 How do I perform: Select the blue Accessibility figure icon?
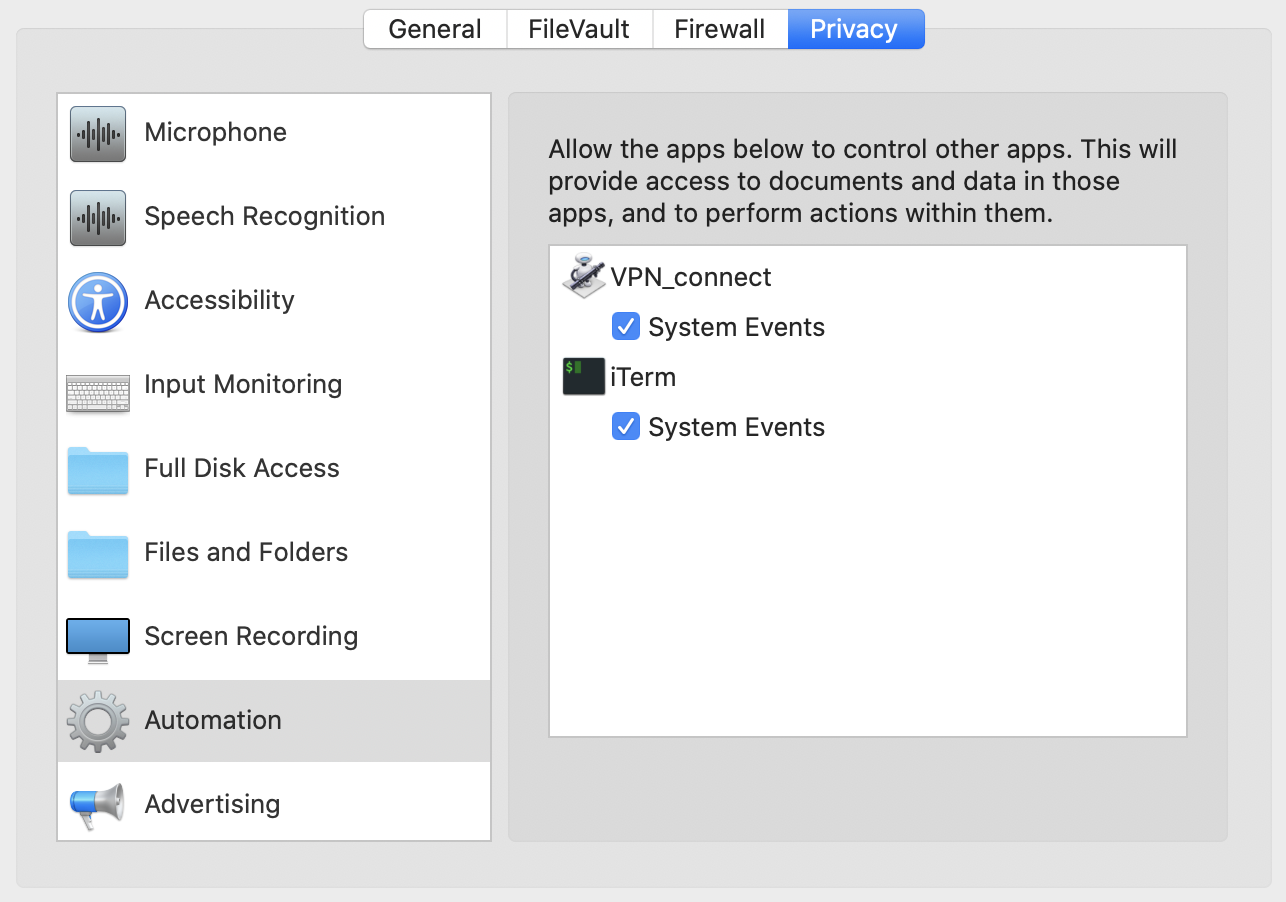(98, 302)
